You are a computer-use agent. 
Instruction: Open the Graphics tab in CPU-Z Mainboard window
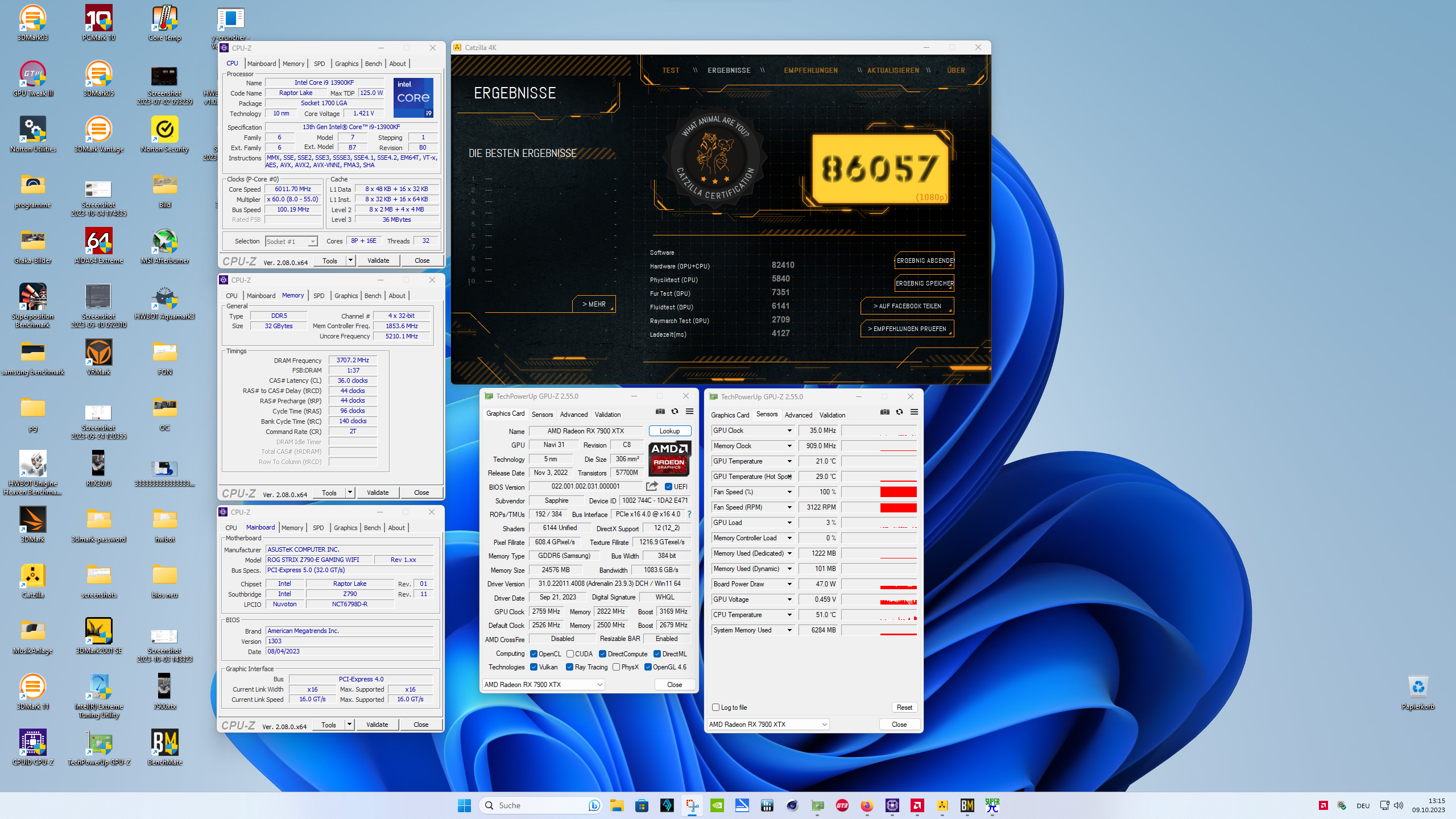[345, 528]
